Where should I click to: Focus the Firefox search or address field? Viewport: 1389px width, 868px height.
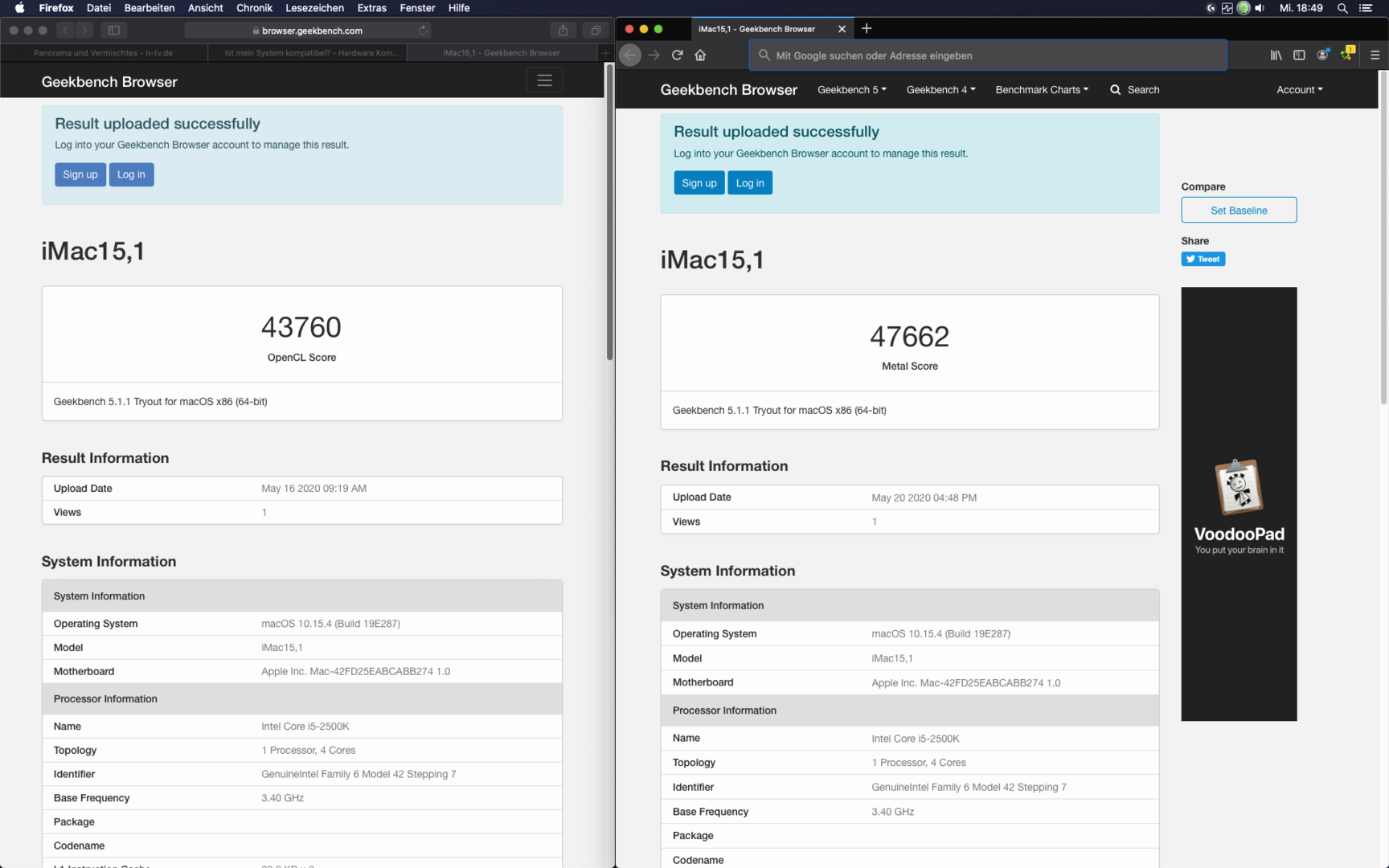(988, 55)
